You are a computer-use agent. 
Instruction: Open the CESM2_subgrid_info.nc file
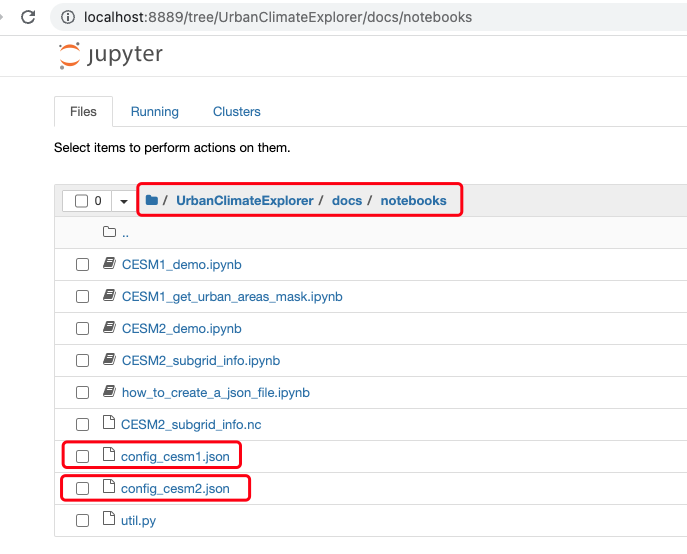pos(191,425)
